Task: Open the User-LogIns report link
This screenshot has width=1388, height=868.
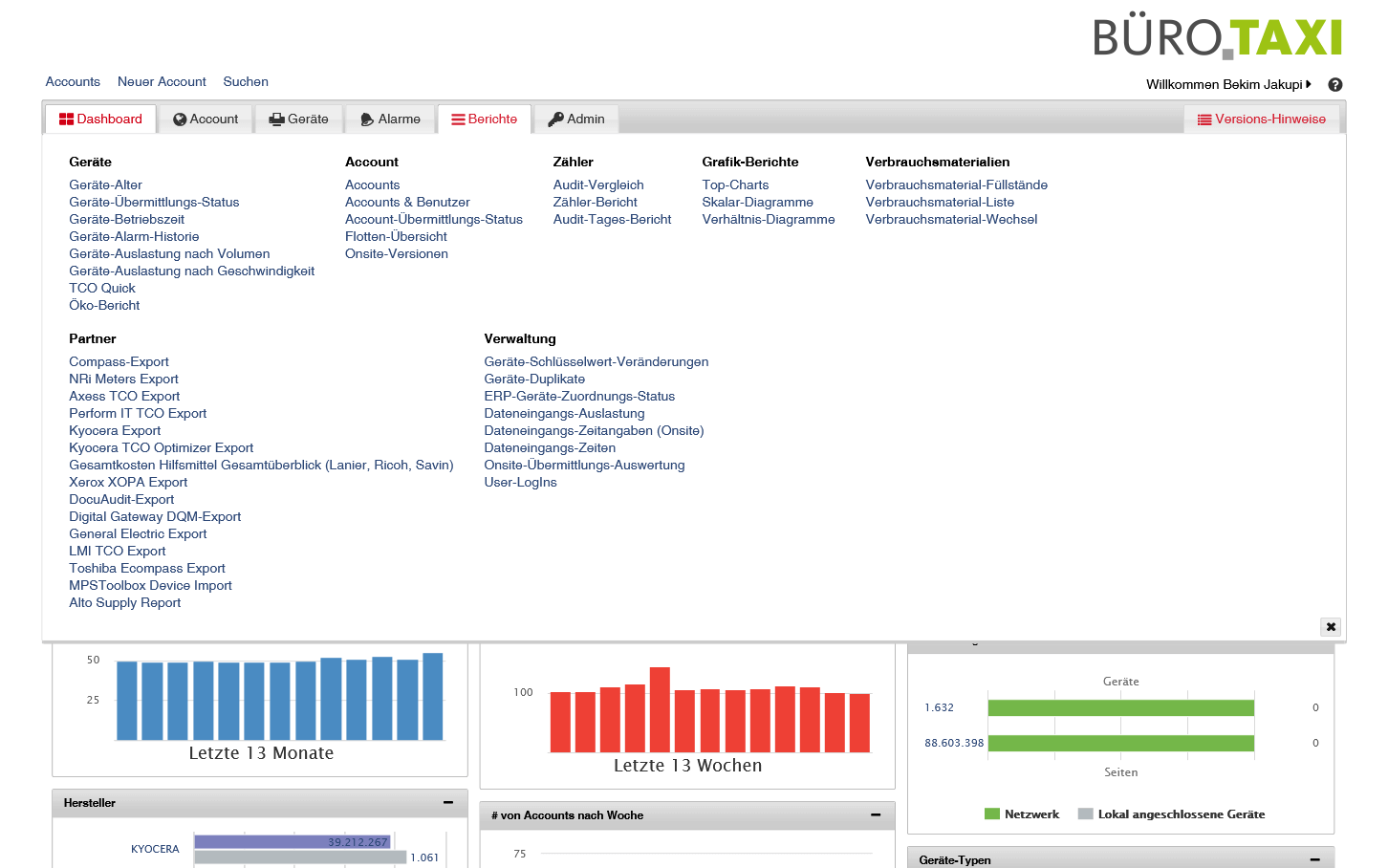Action: 520,483
